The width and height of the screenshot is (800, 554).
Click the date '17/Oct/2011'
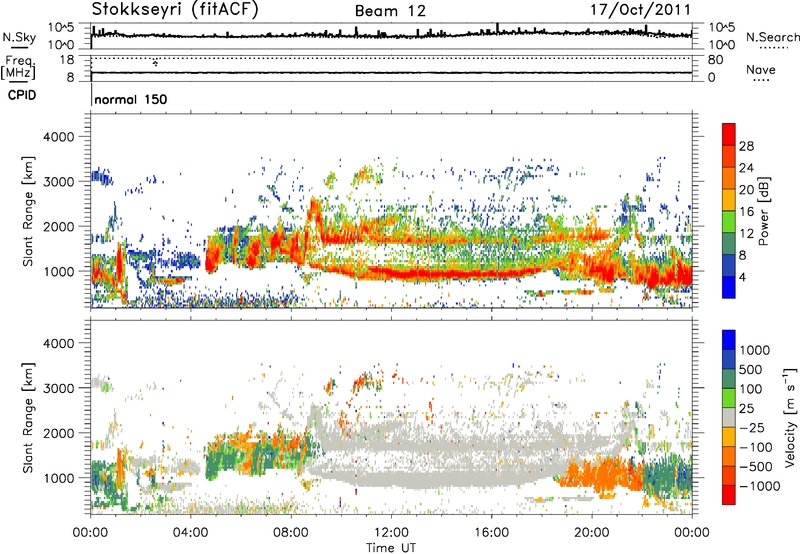[640, 10]
